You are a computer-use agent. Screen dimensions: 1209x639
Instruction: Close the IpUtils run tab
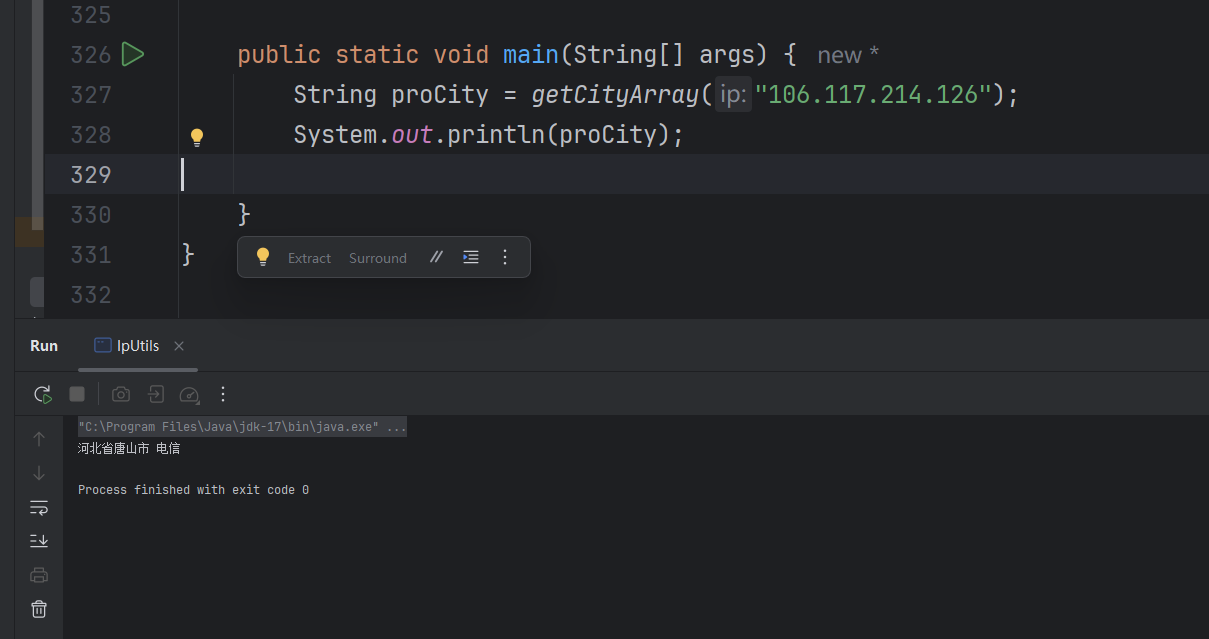coord(179,346)
